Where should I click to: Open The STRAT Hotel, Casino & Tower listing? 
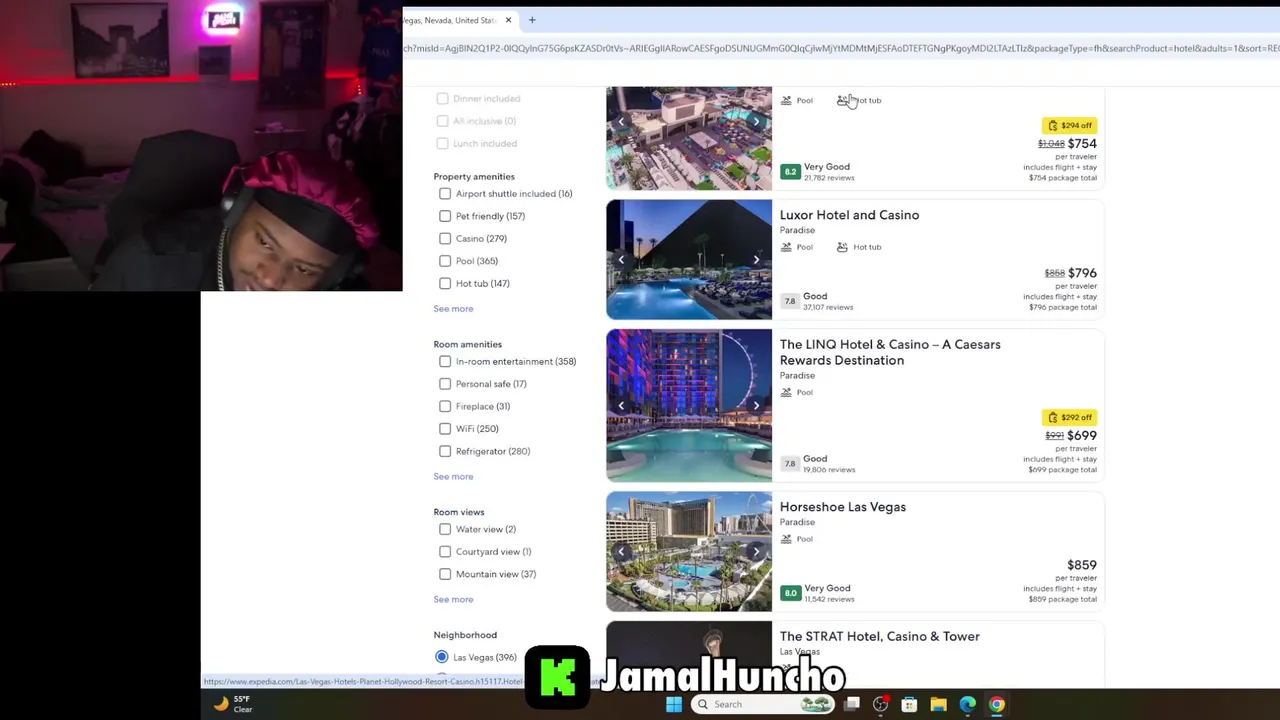(880, 636)
